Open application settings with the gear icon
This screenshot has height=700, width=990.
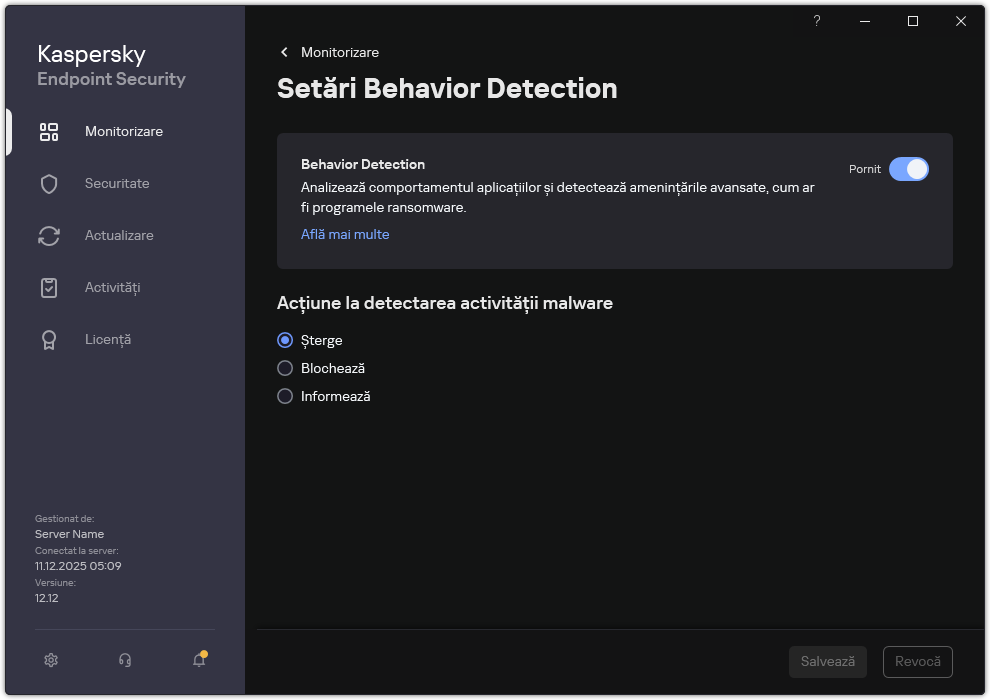[x=50, y=660]
